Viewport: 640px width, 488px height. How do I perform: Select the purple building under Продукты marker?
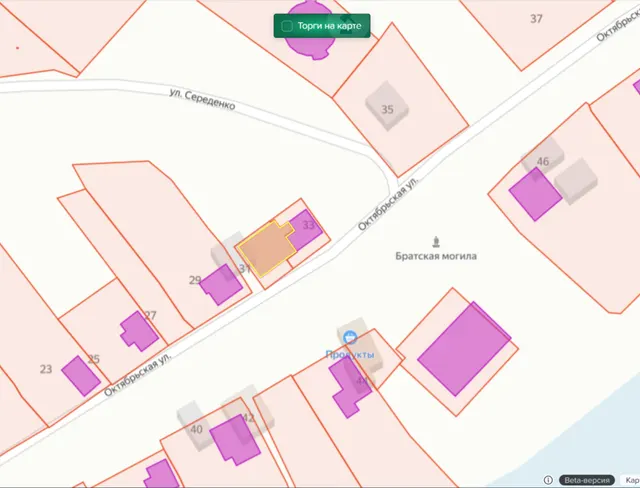coord(350,388)
